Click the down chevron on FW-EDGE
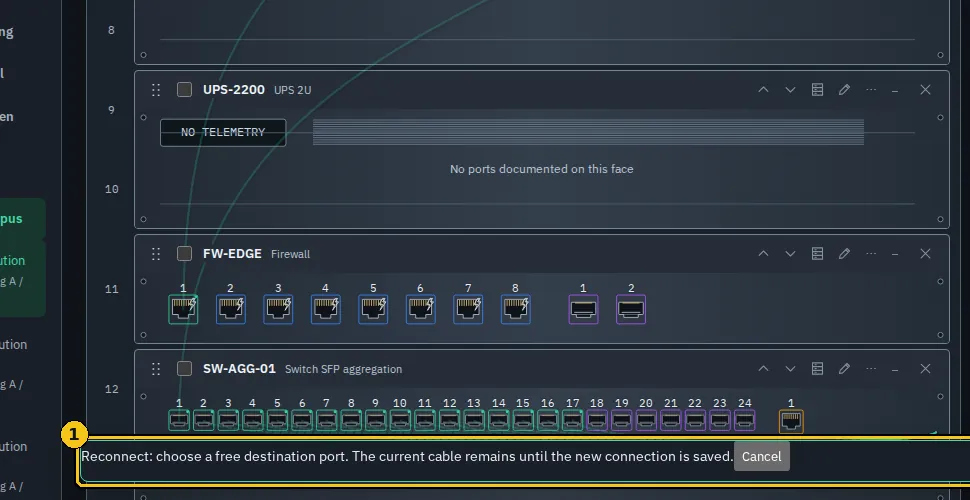The height and width of the screenshot is (500, 970). (790, 254)
